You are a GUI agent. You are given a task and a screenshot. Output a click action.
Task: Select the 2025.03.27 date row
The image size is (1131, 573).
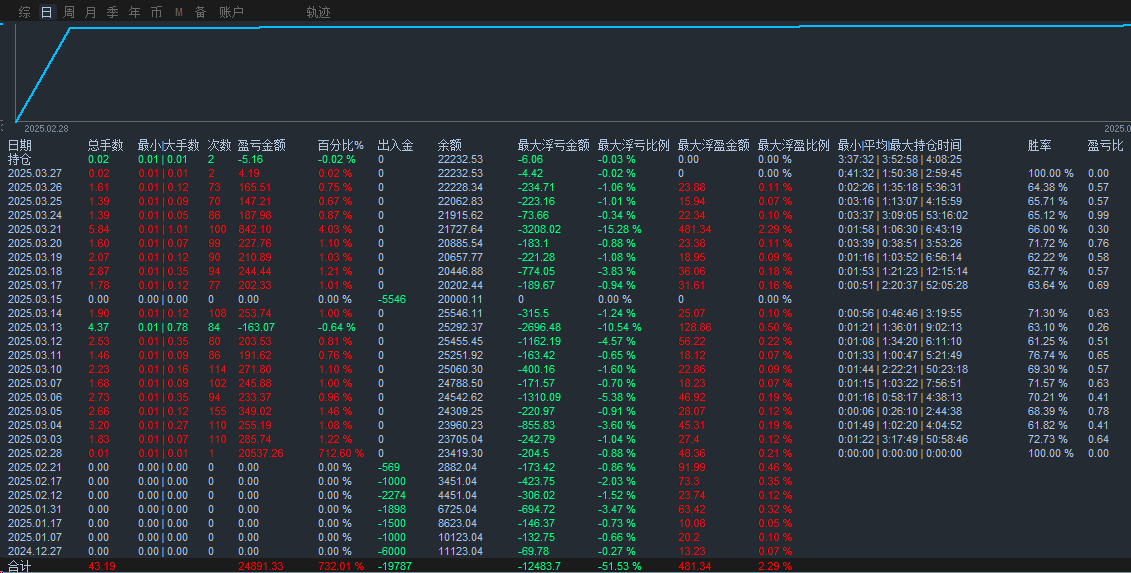(x=35, y=173)
